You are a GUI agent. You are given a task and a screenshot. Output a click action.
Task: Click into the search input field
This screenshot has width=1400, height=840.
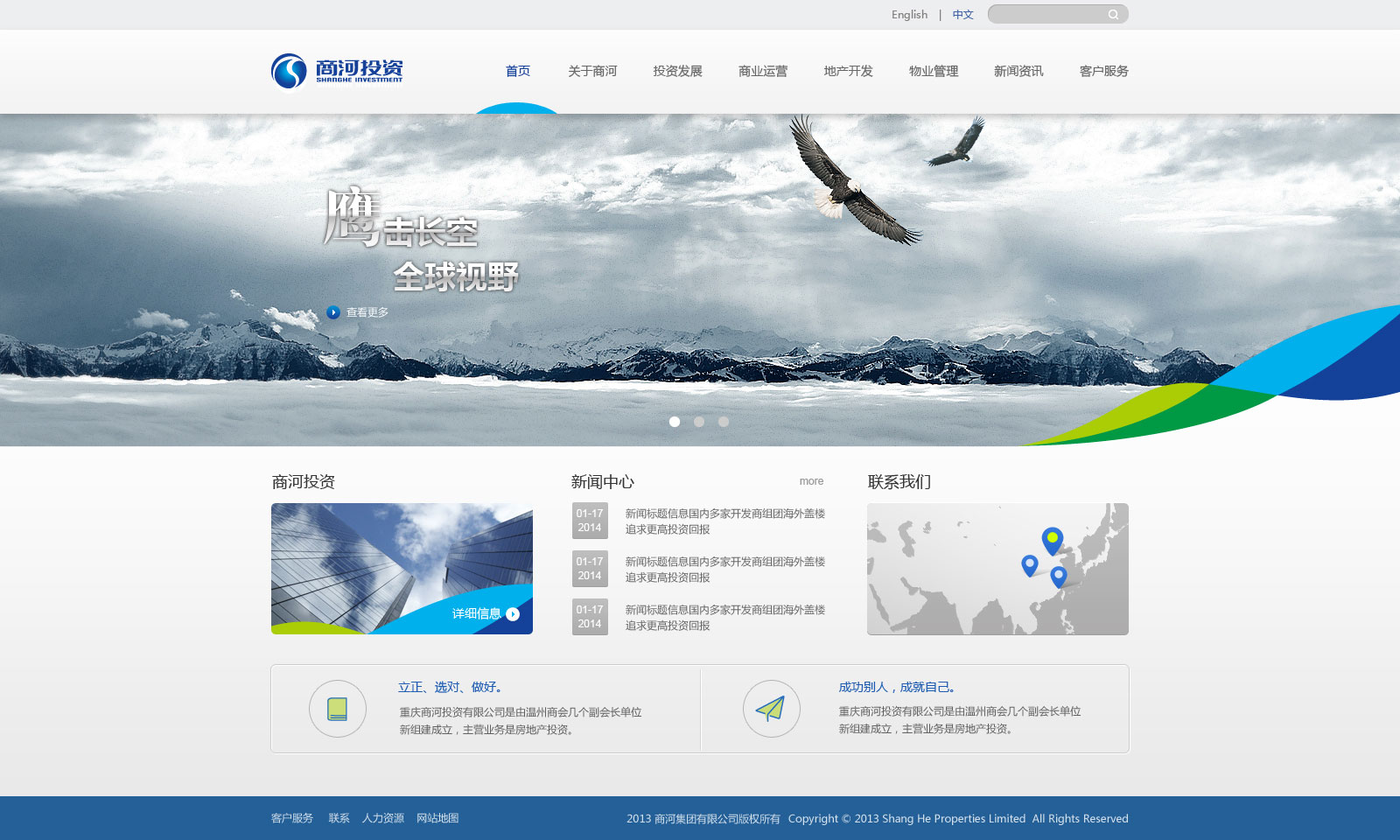(x=1046, y=15)
